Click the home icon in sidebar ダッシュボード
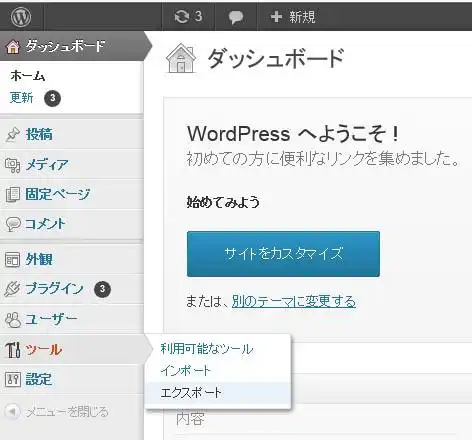This screenshot has height=440, width=472. click(x=13, y=46)
